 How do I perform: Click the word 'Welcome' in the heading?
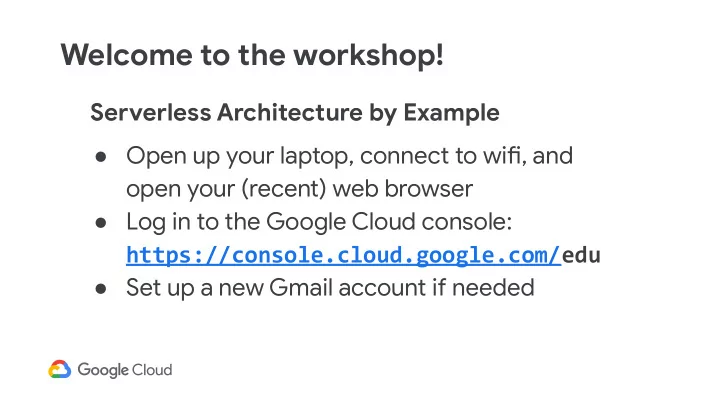126,55
